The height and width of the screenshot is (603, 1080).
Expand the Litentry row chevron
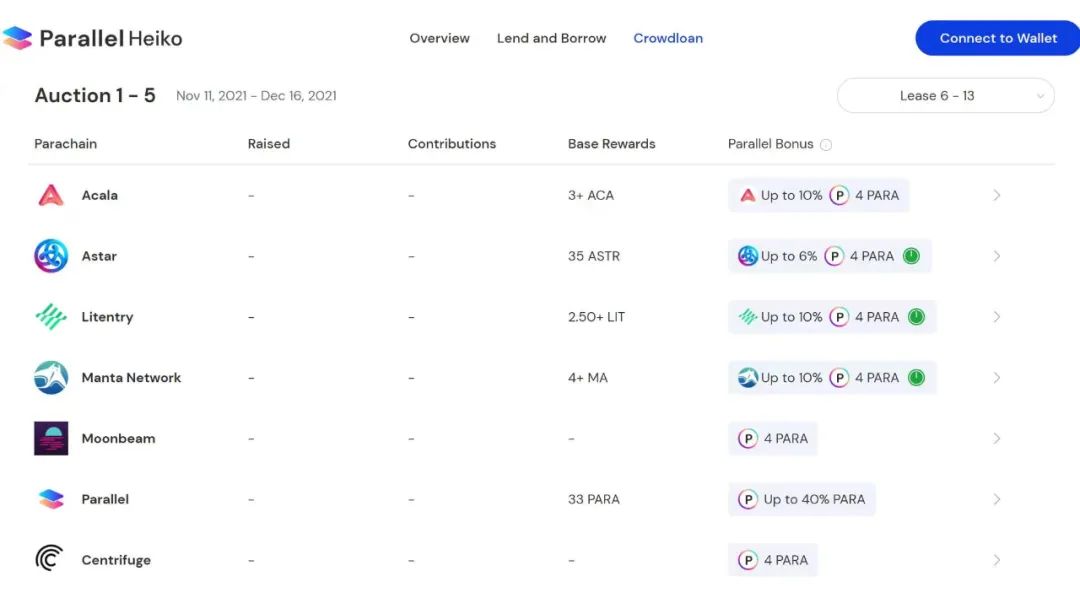point(997,317)
